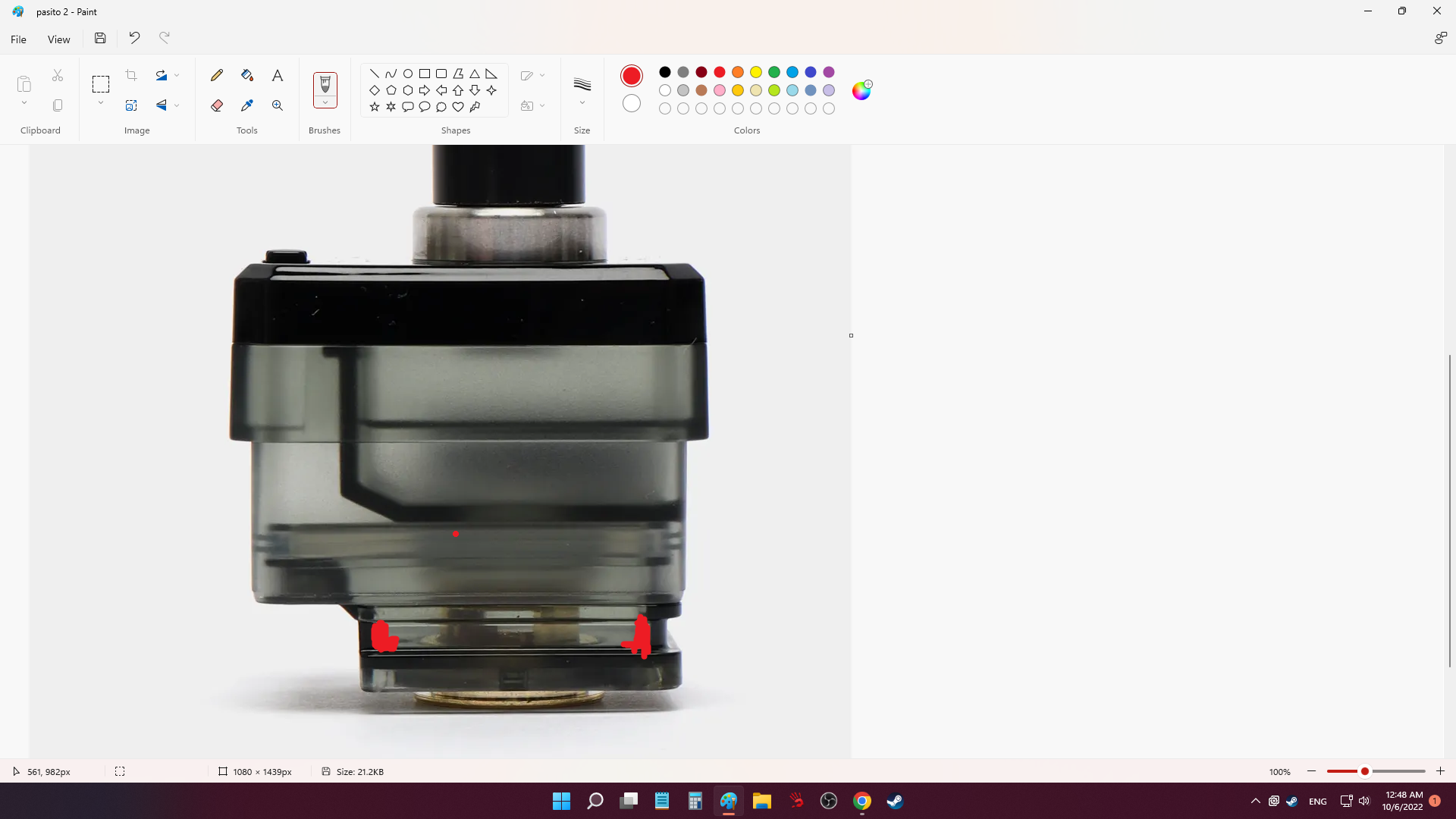
Task: Select the Color 1 red circle
Action: pos(631,75)
